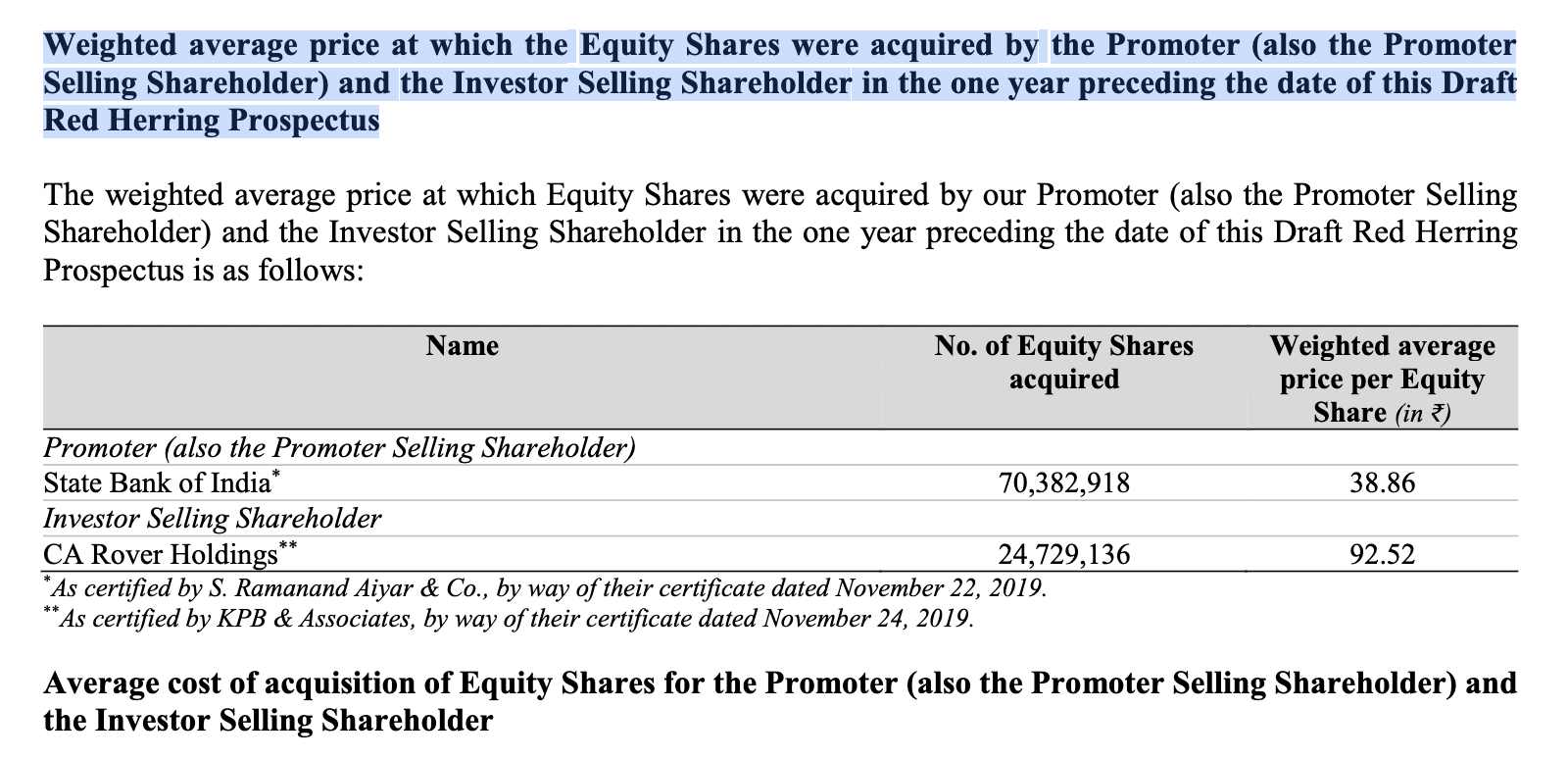Screen dimensions: 1568x759
Task: Click the value 24,729,136
Action: (1064, 555)
